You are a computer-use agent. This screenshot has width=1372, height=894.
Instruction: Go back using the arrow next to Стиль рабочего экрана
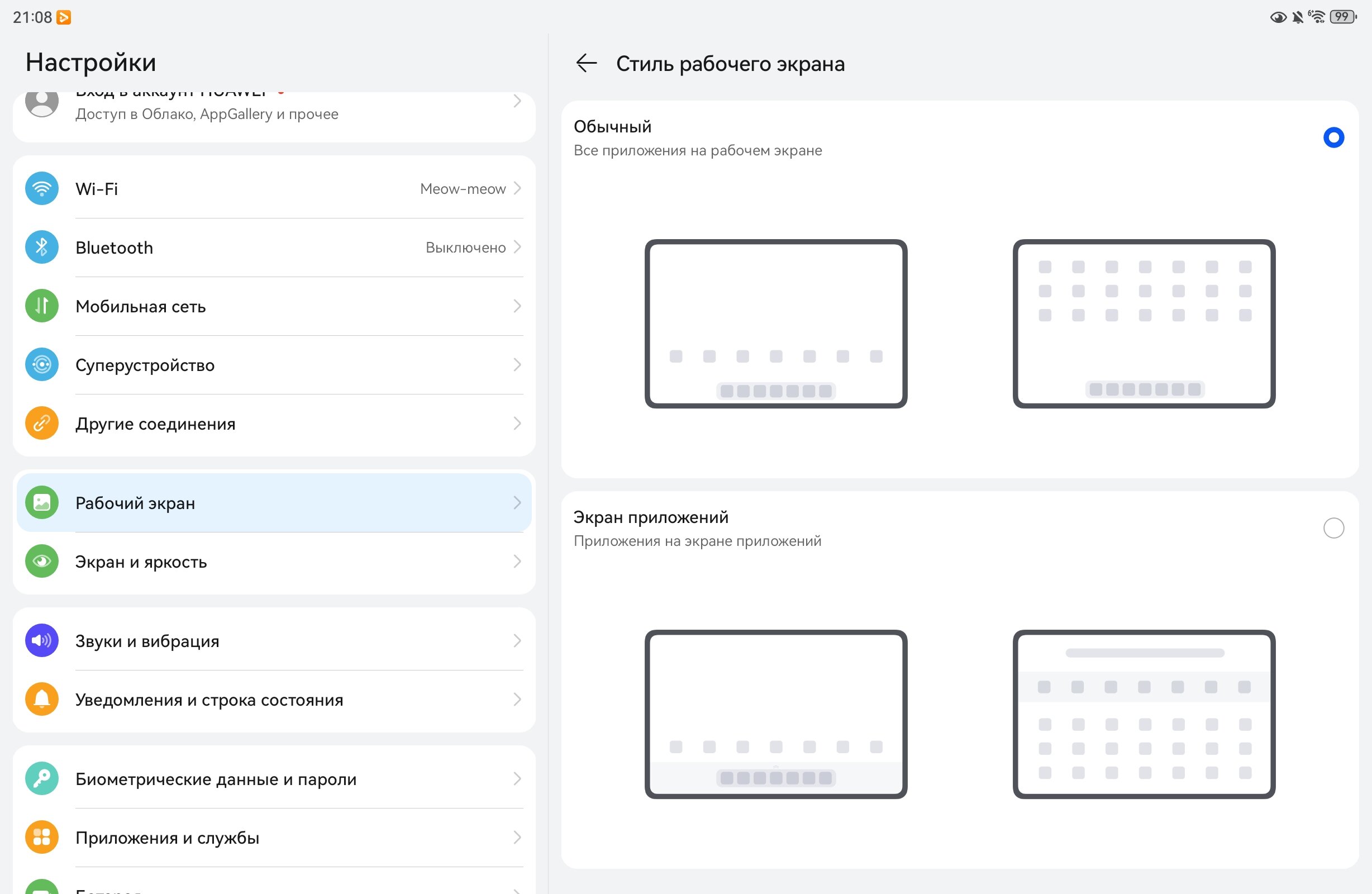(x=586, y=63)
